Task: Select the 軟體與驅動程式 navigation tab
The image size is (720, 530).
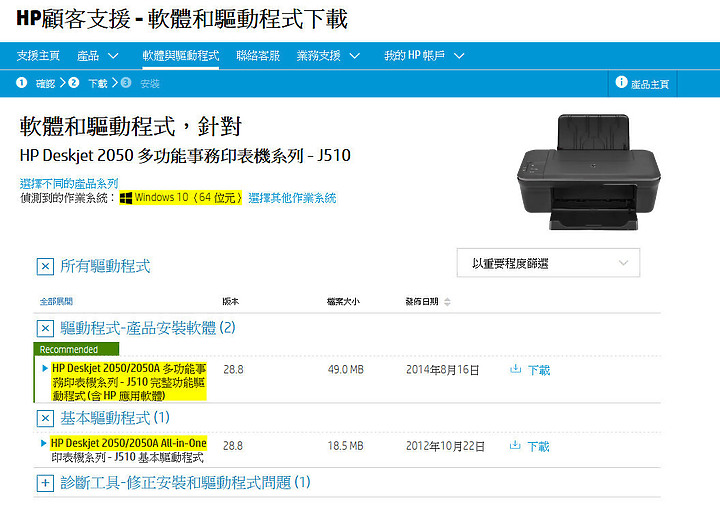Action: coord(180,56)
